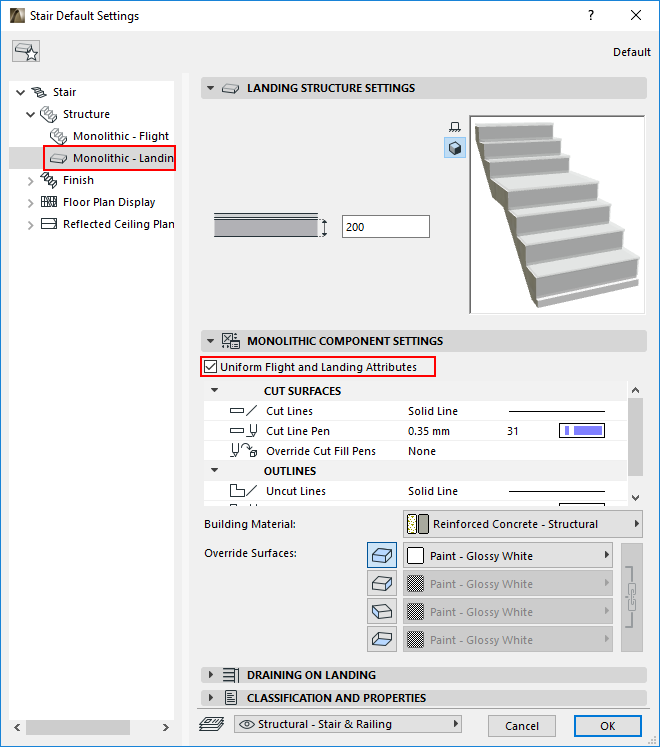660x747 pixels.
Task: Open the Structural - Stair & Railing layer dropdown
Action: pos(348,724)
